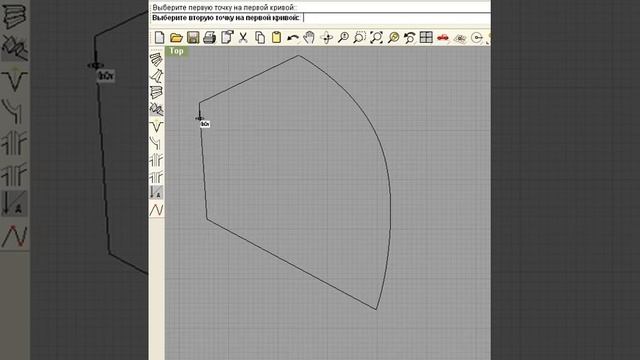640x360 pixels.
Task: Undo view change with the magnifier-arrow icon
Action: tap(409, 38)
